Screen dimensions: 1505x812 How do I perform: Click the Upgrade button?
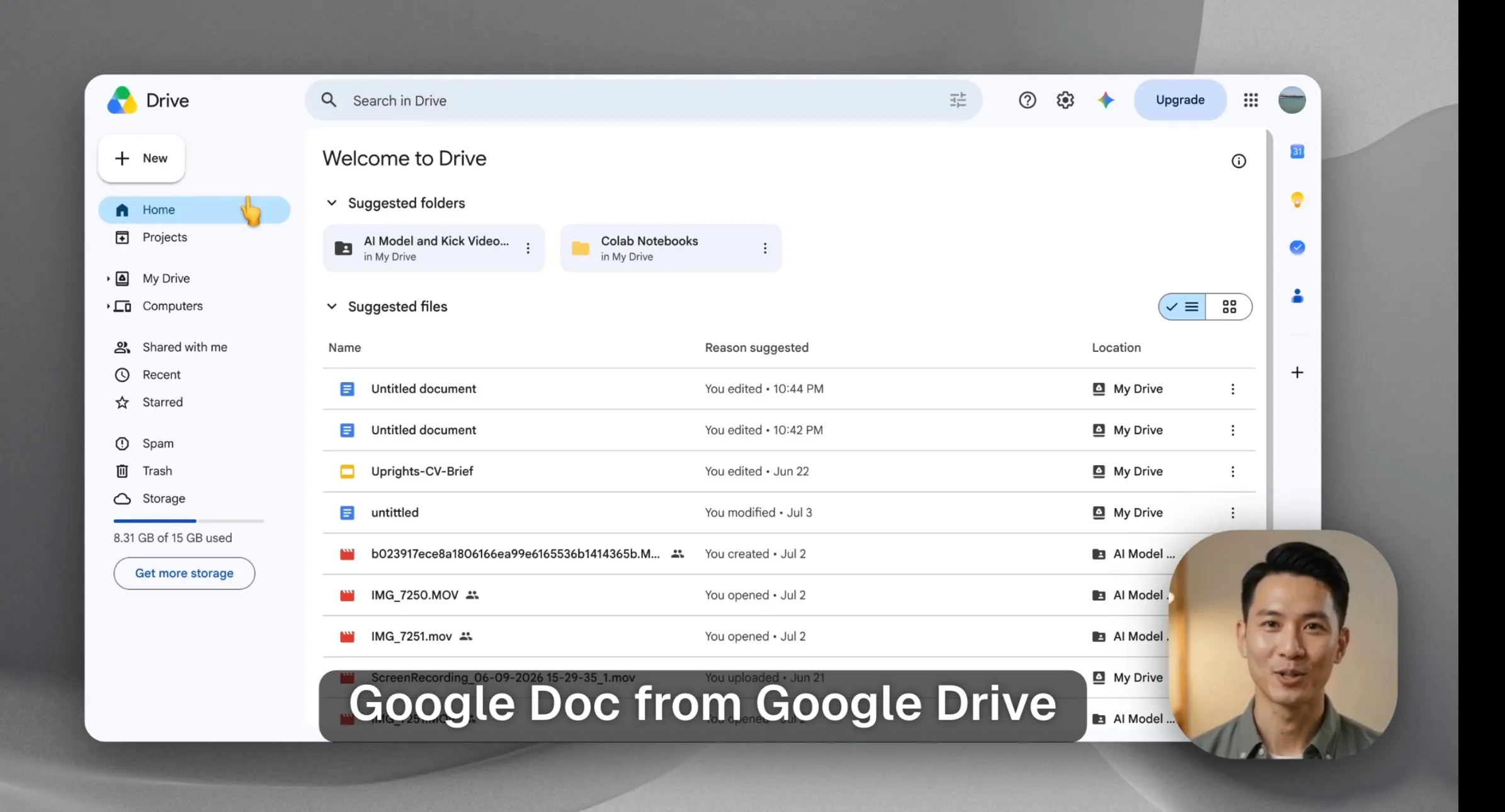pos(1179,100)
